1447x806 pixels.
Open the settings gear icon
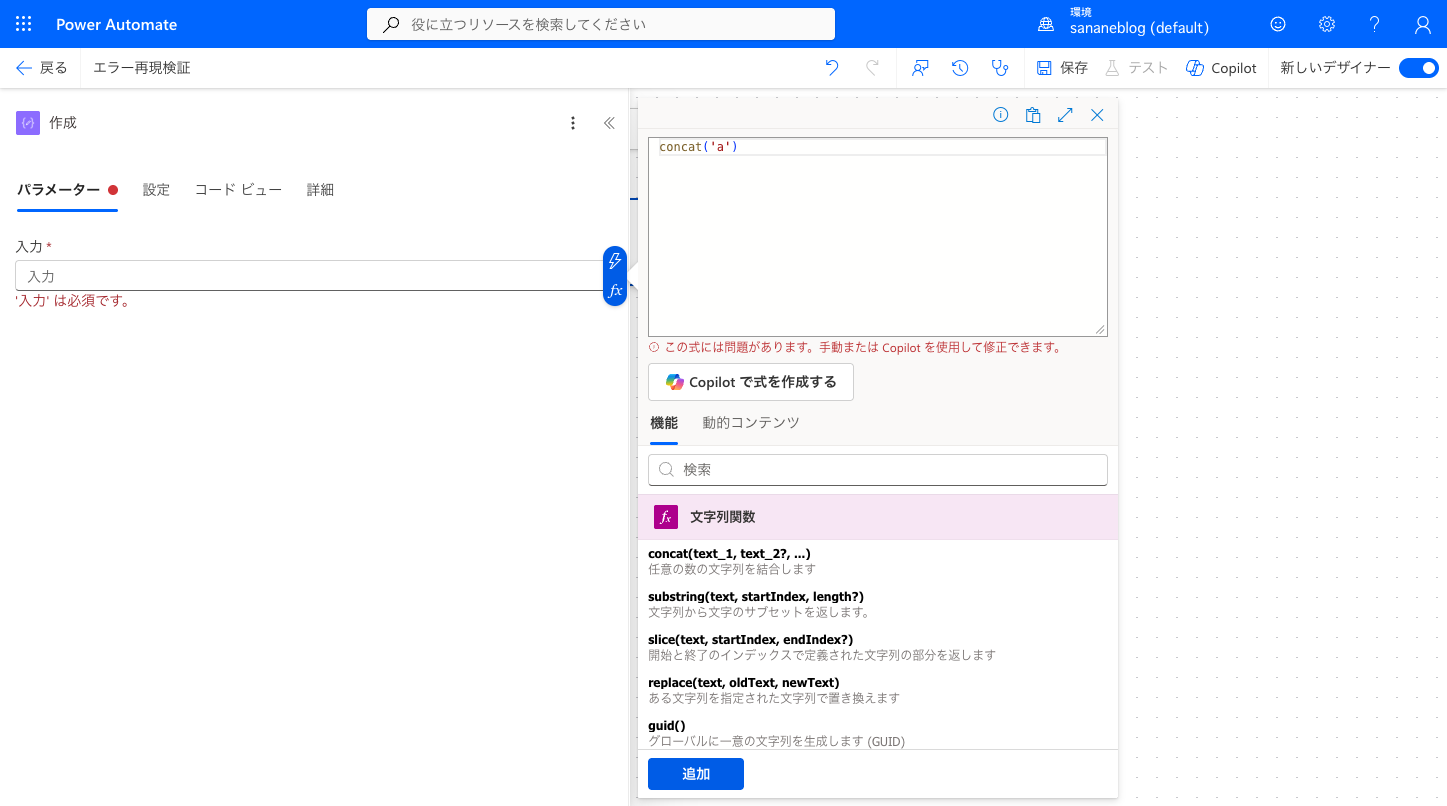point(1327,24)
